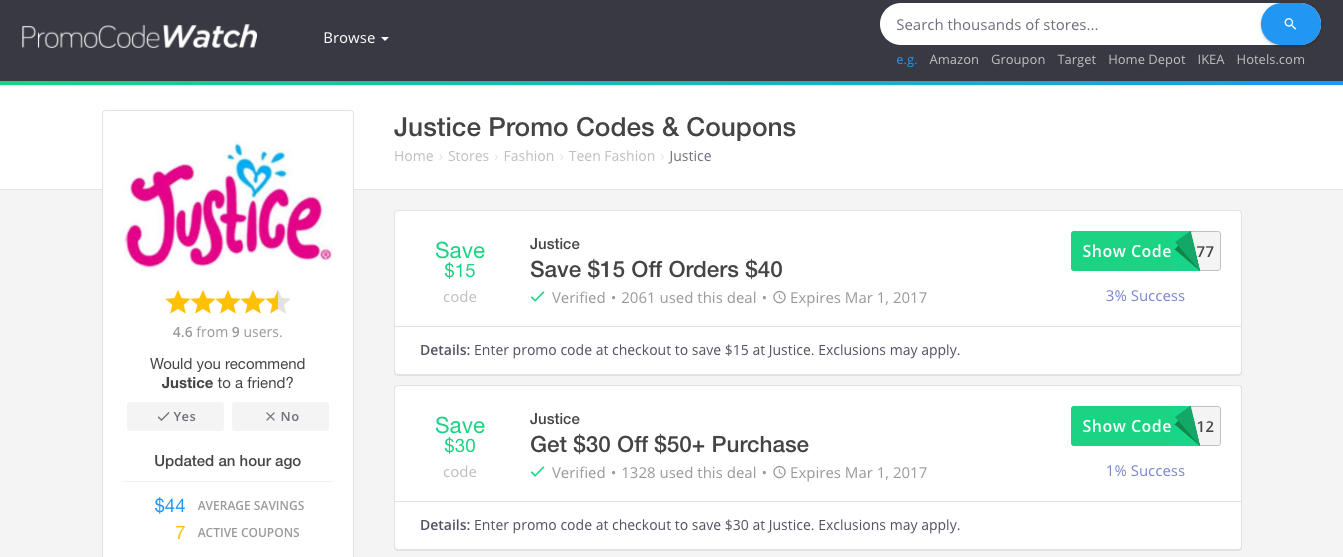Click the star rating for Justice
This screenshot has height=557, width=1343.
(x=228, y=302)
